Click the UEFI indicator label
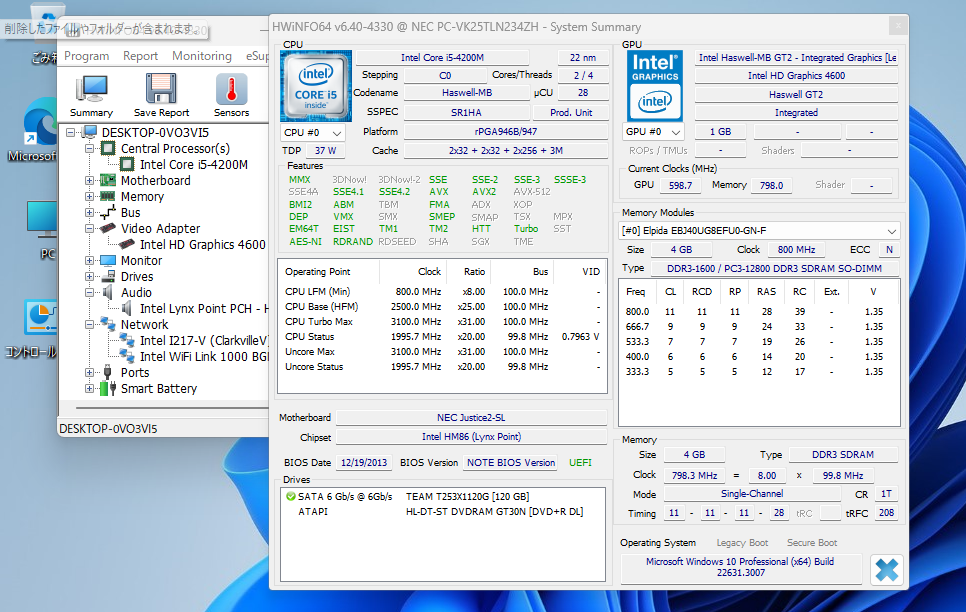The width and height of the screenshot is (966, 612). point(580,463)
